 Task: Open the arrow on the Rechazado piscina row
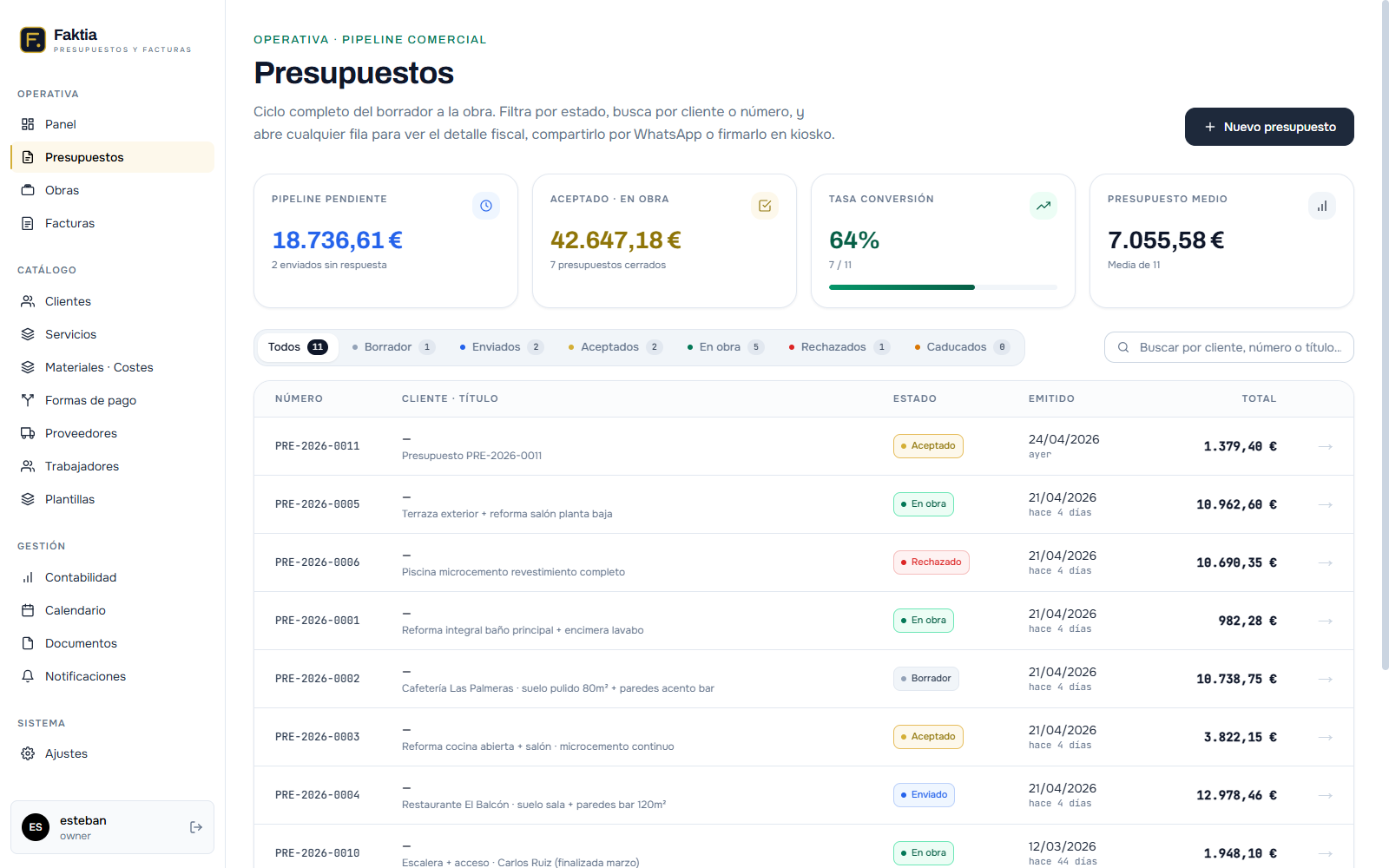(1326, 562)
